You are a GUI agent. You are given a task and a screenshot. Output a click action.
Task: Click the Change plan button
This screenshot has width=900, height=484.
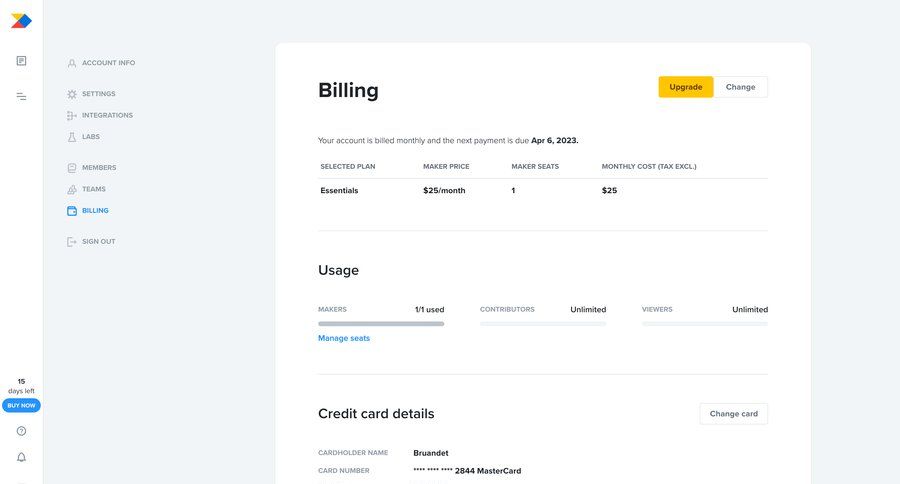740,87
